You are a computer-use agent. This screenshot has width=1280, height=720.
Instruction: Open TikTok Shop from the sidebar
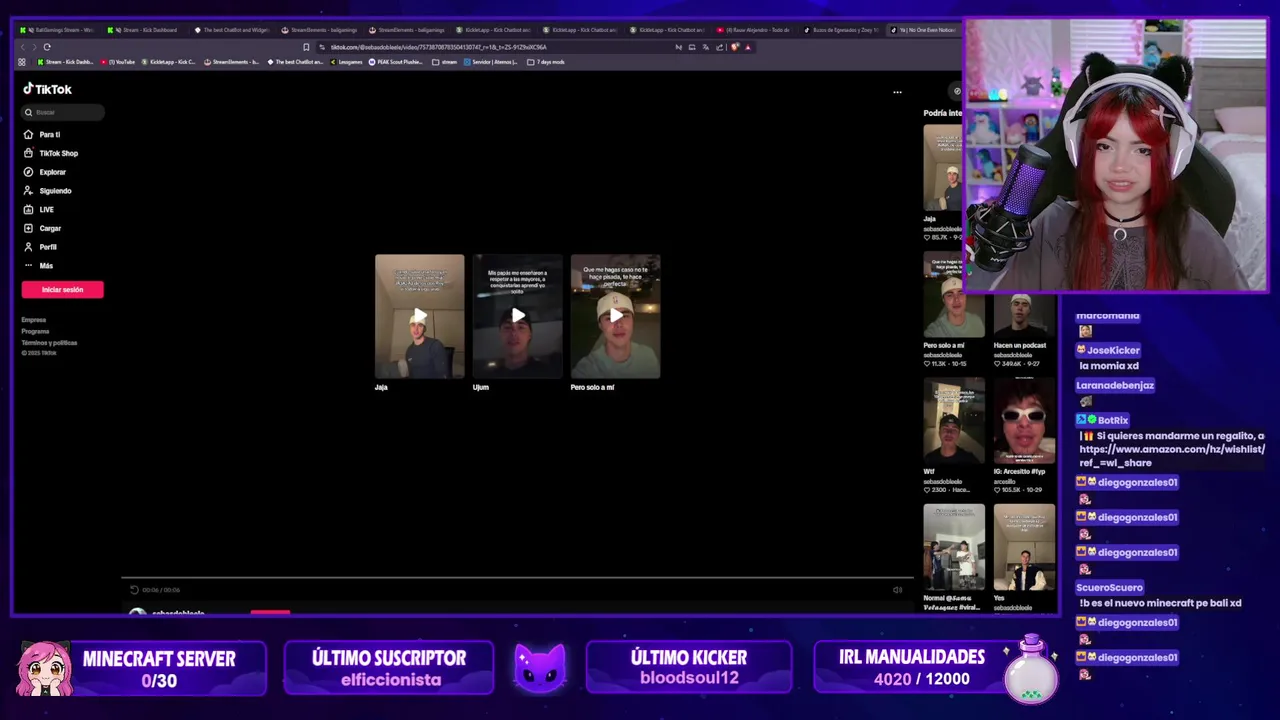[x=51, y=153]
